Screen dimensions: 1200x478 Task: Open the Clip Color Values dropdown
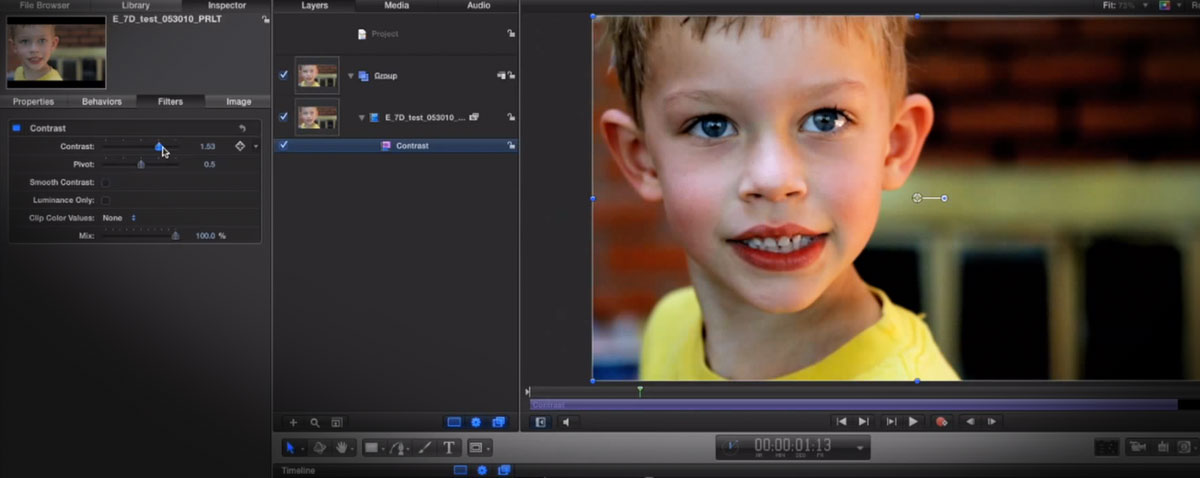[x=119, y=217]
